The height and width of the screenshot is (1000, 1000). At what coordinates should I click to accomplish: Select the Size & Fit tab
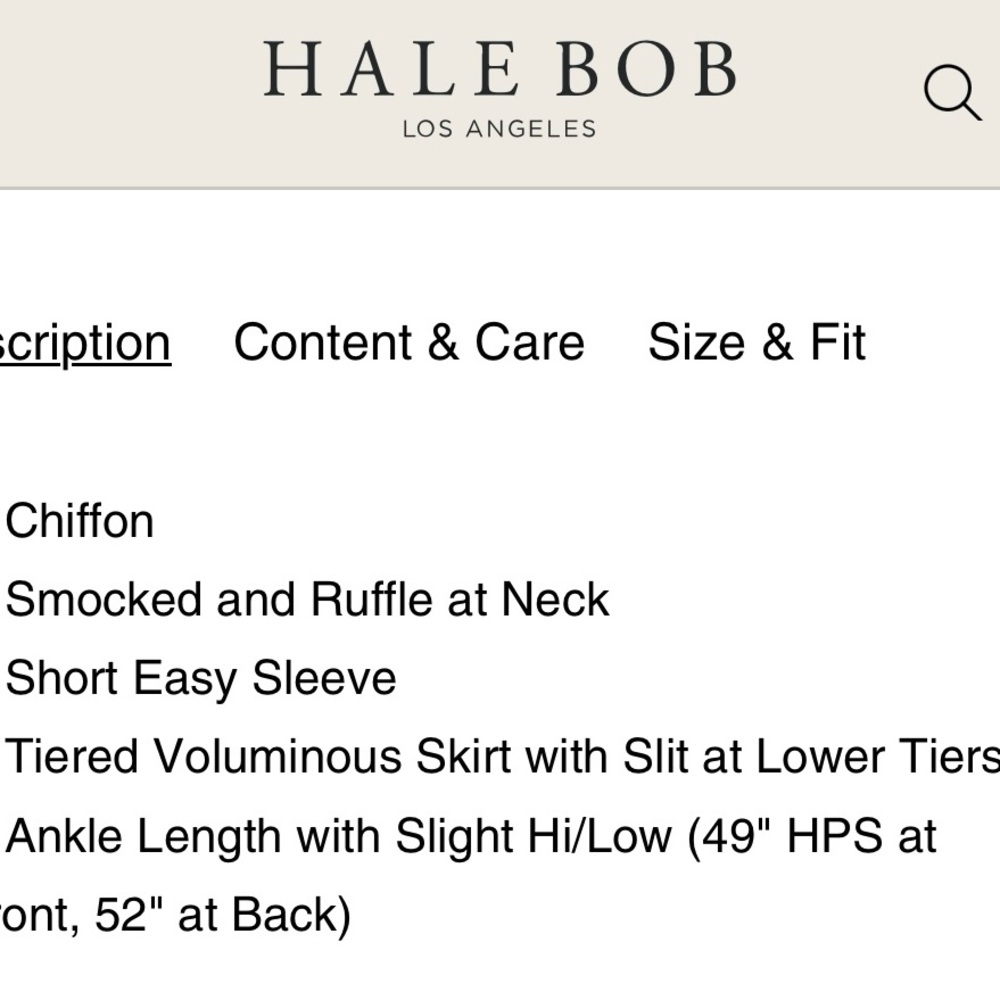point(756,343)
